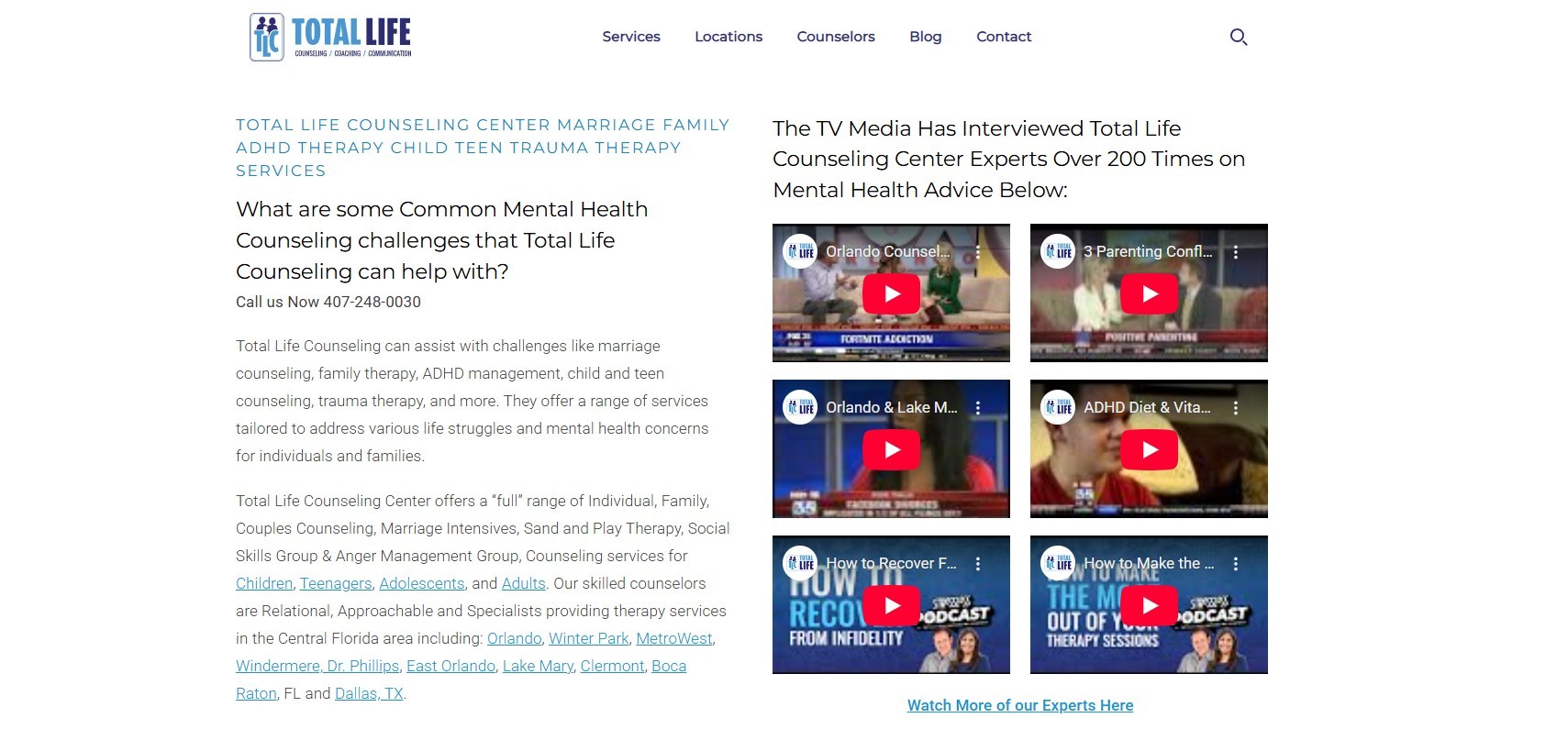Open options menu on 3 Parenting video
Viewport: 1568px width, 740px height.
click(x=1236, y=251)
